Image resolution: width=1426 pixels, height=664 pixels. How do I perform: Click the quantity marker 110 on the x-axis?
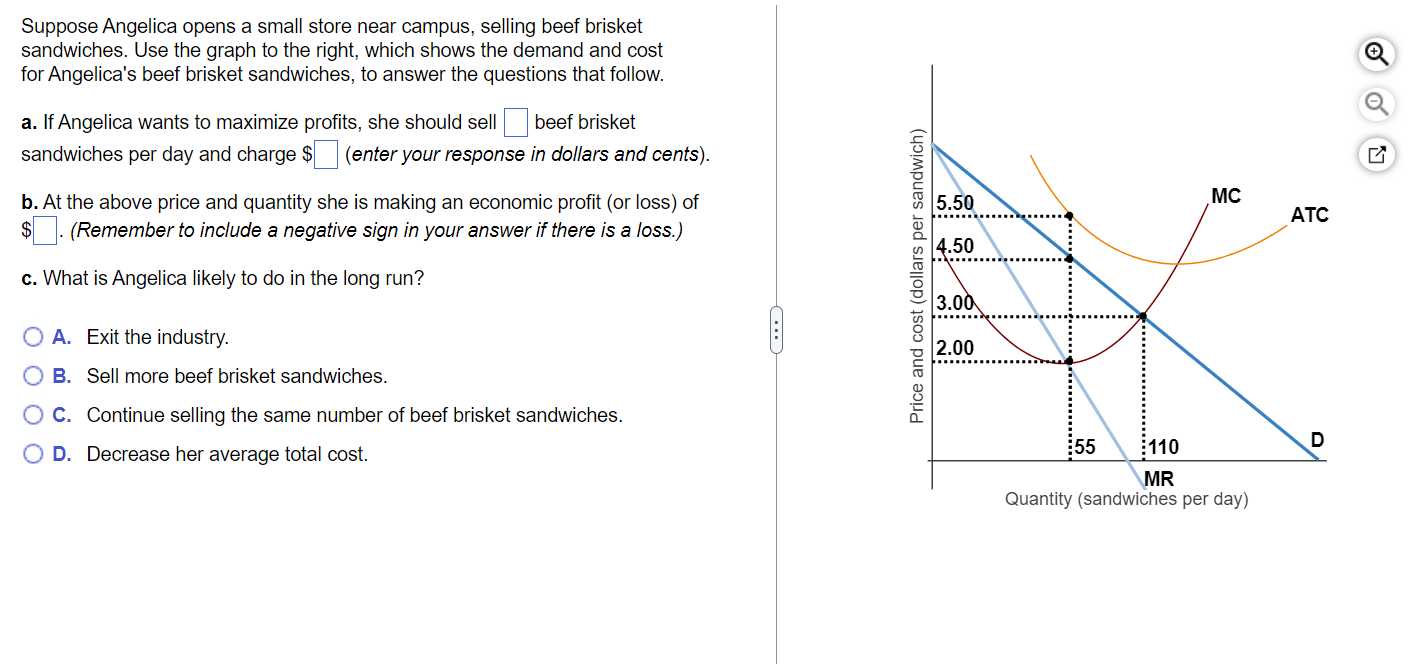point(1162,447)
